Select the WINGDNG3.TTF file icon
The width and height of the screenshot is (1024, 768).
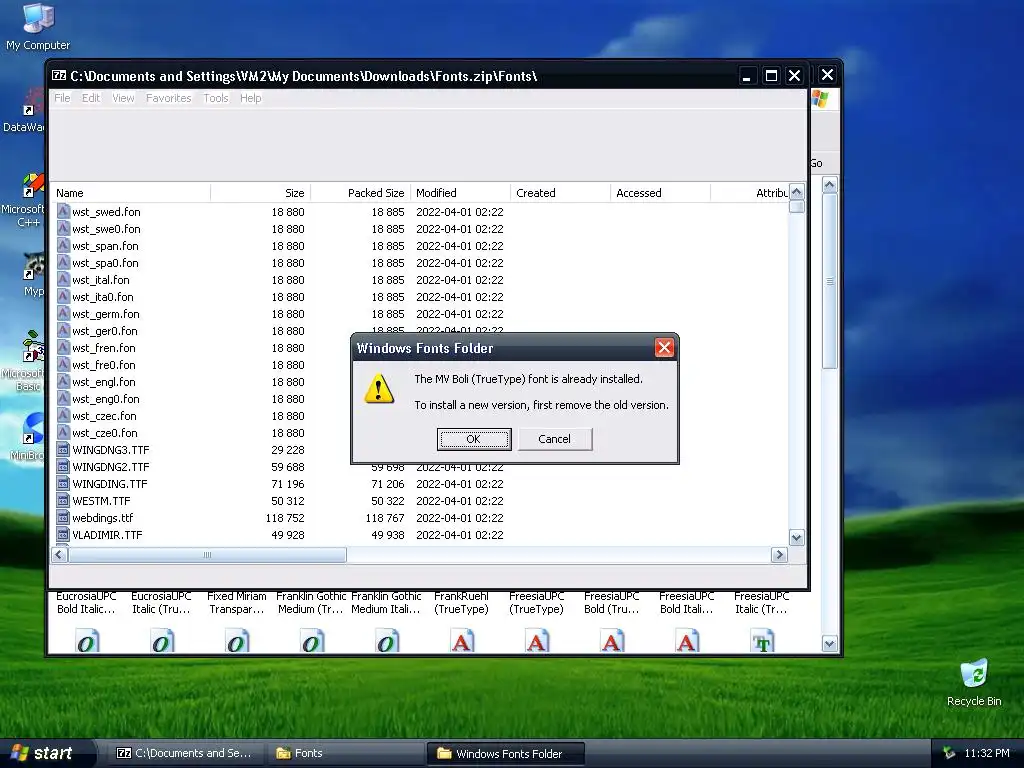63,449
